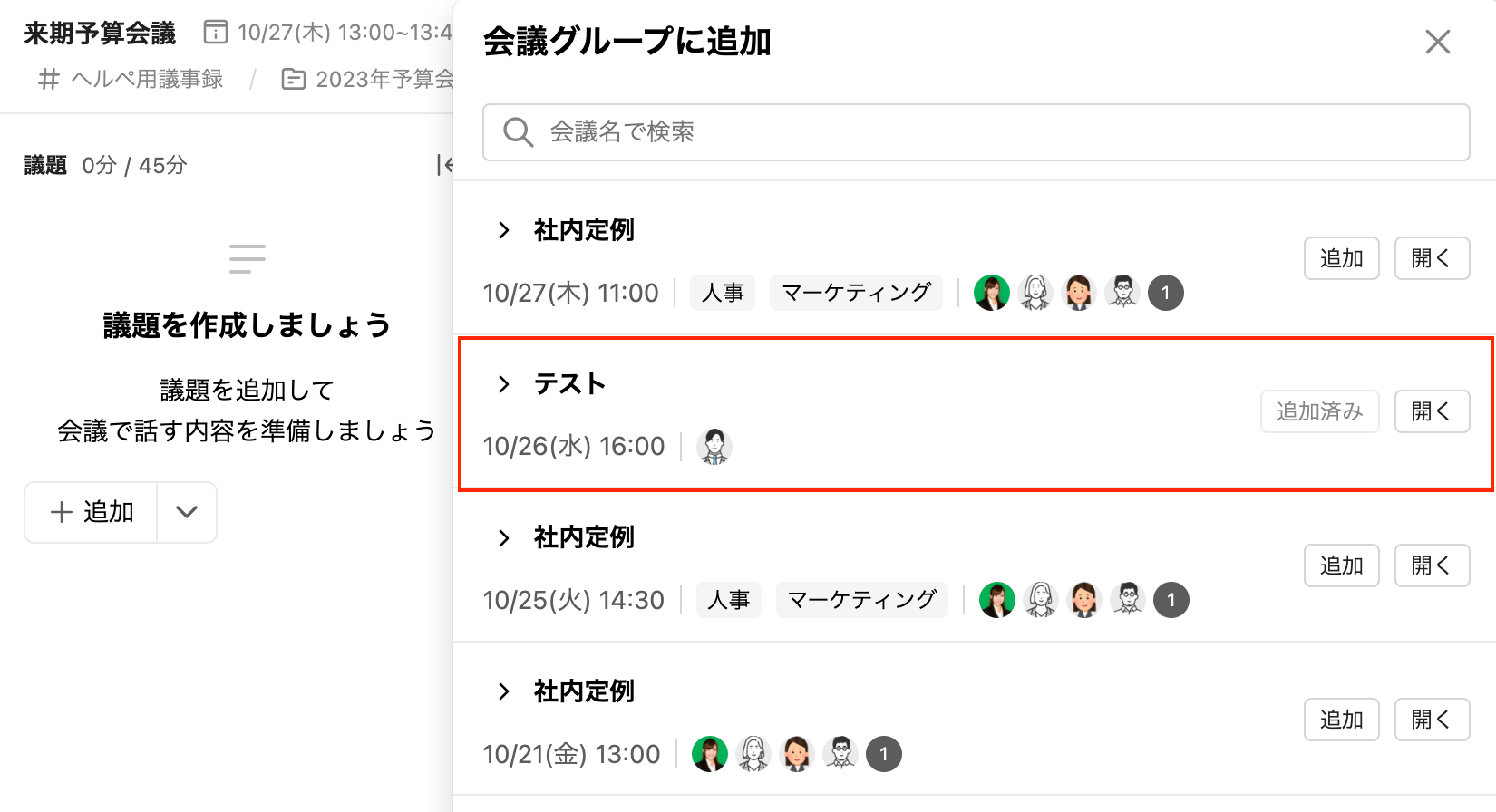Open the 追加 dropdown arrow for agenda
Image resolution: width=1496 pixels, height=812 pixels.
click(187, 512)
